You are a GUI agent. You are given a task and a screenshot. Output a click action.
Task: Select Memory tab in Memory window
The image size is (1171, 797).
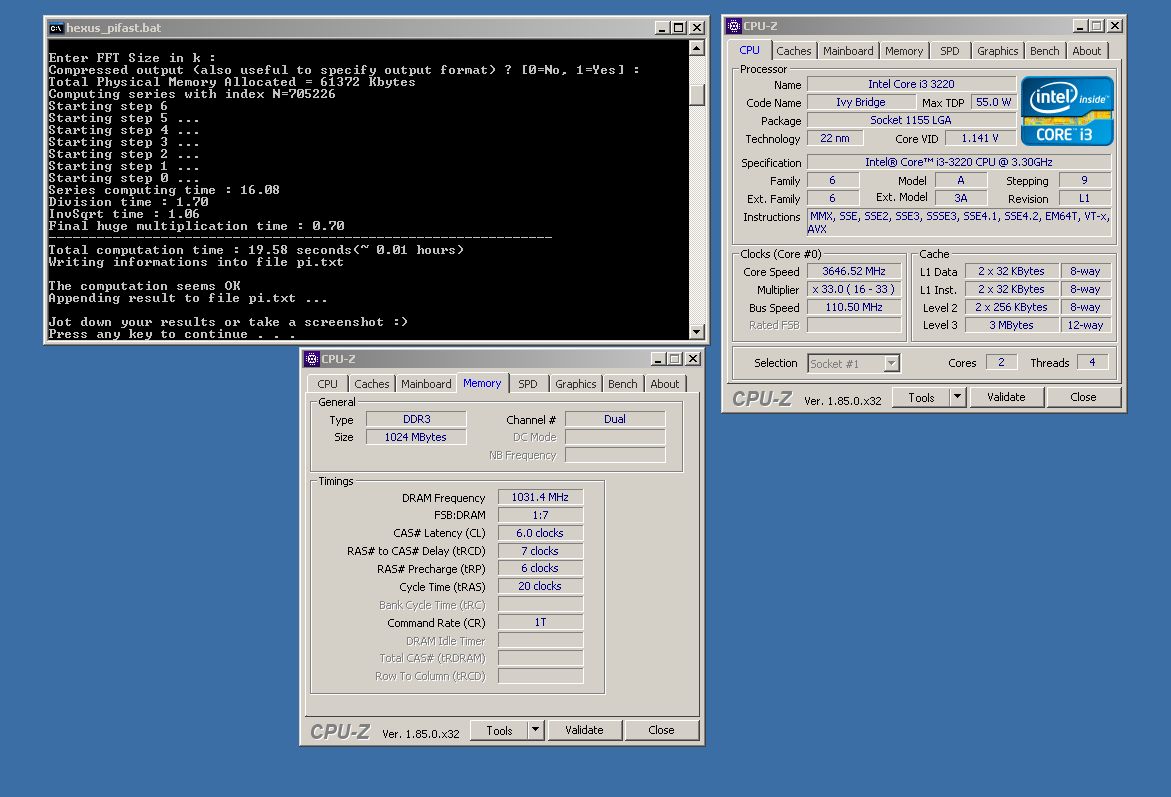pos(482,383)
